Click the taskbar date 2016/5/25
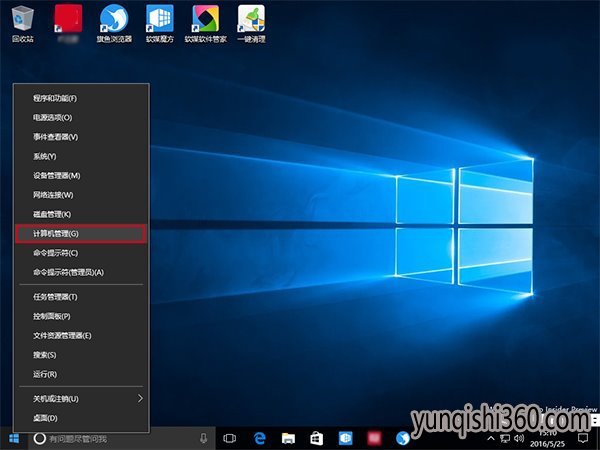This screenshot has height=450, width=600. tap(547, 444)
